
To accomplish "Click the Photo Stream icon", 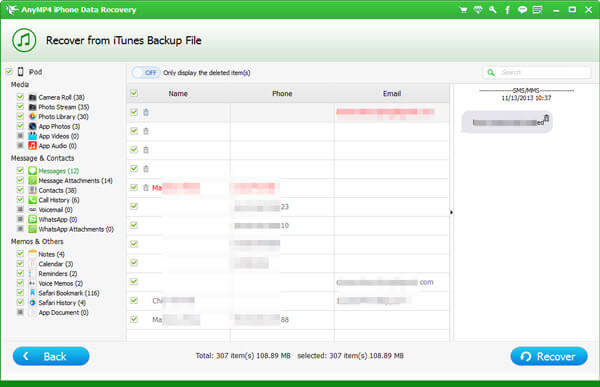I will coord(33,107).
